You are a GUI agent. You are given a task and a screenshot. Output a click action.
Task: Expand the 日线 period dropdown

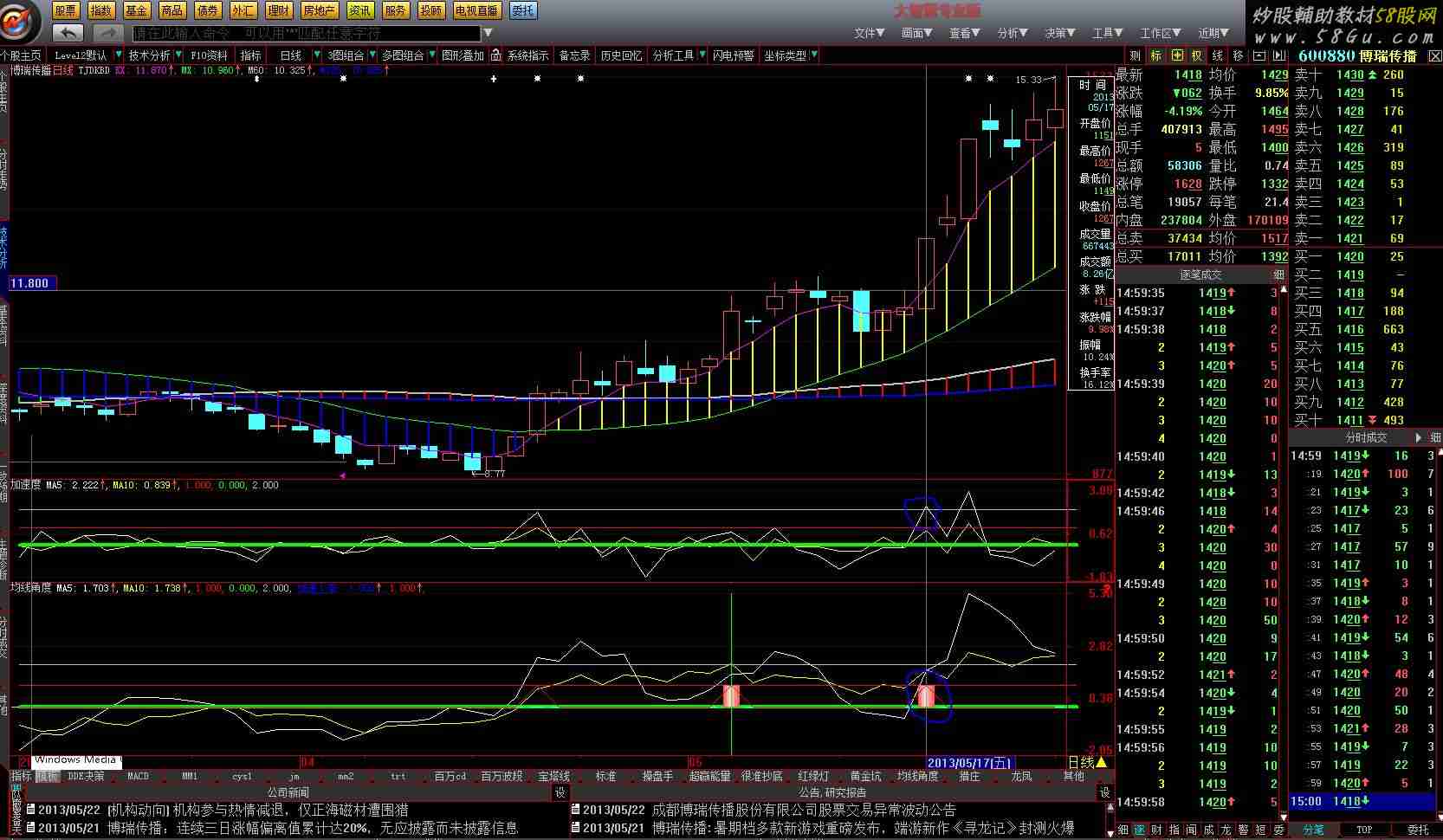[x=317, y=55]
